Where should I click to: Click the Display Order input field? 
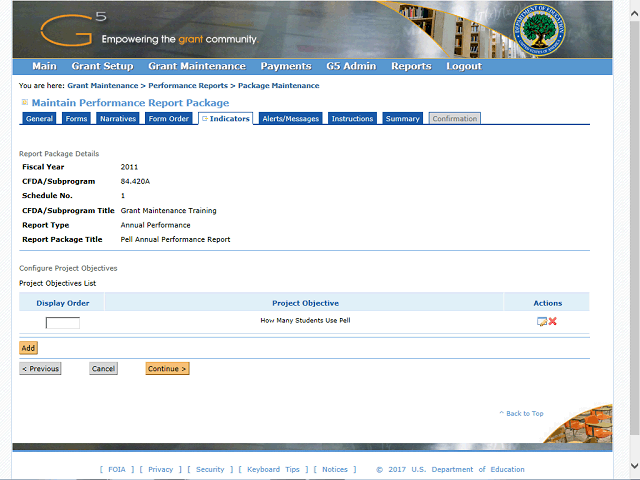coord(63,323)
